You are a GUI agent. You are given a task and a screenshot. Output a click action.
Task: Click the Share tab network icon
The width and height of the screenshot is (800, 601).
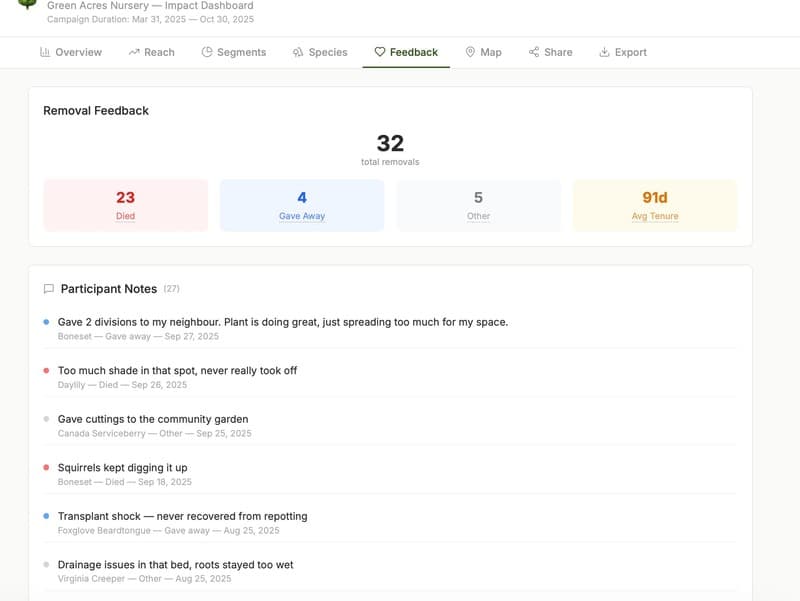(534, 52)
